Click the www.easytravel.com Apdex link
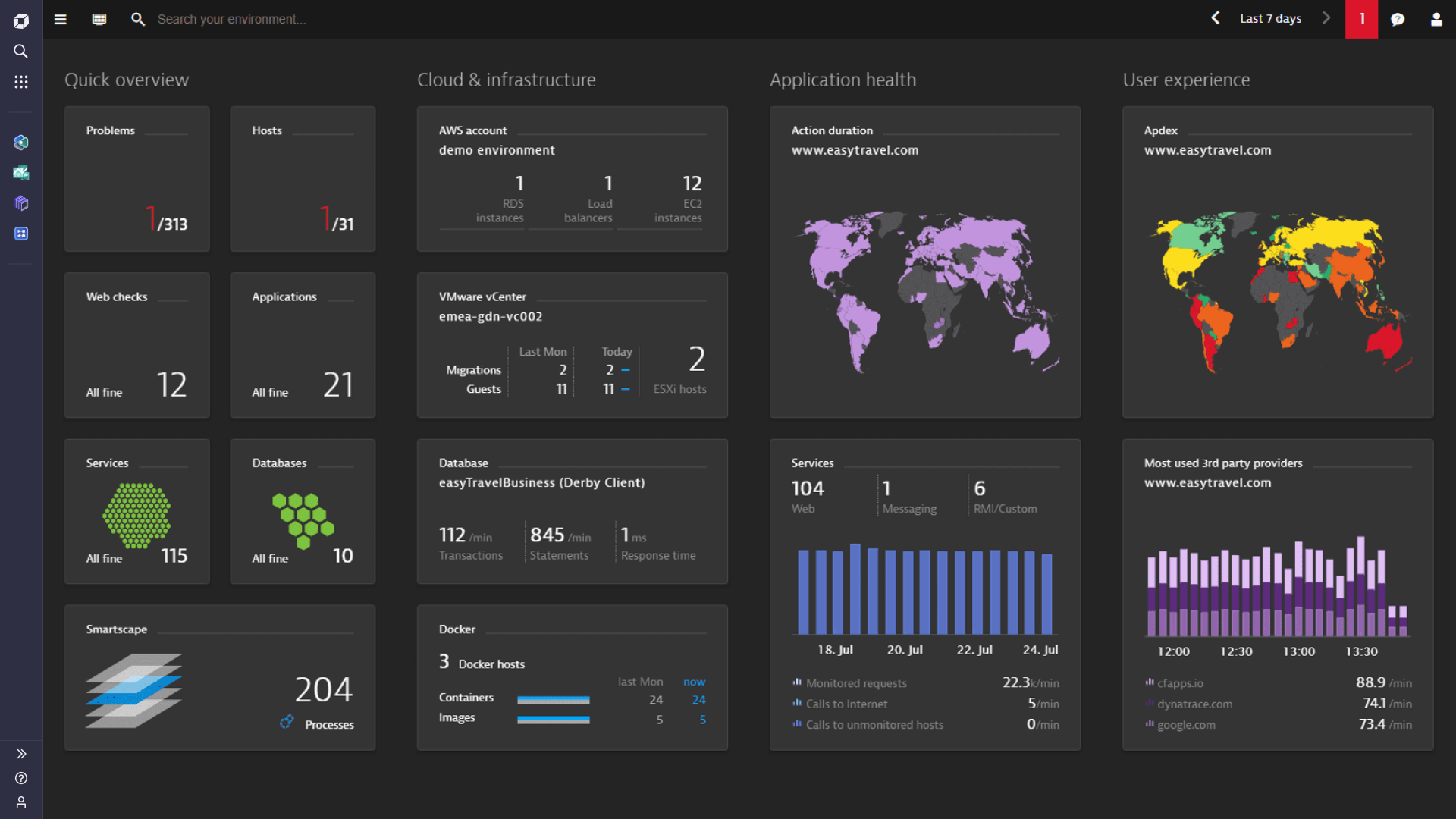 1207,149
